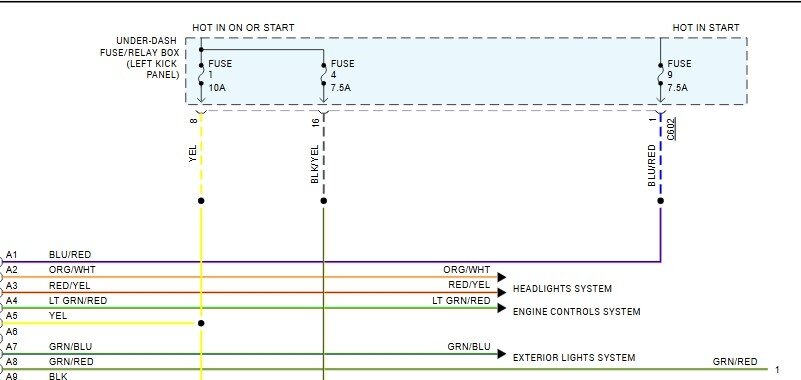Open the ENGINE CONTROLS SYSTEM reference

coord(576,312)
